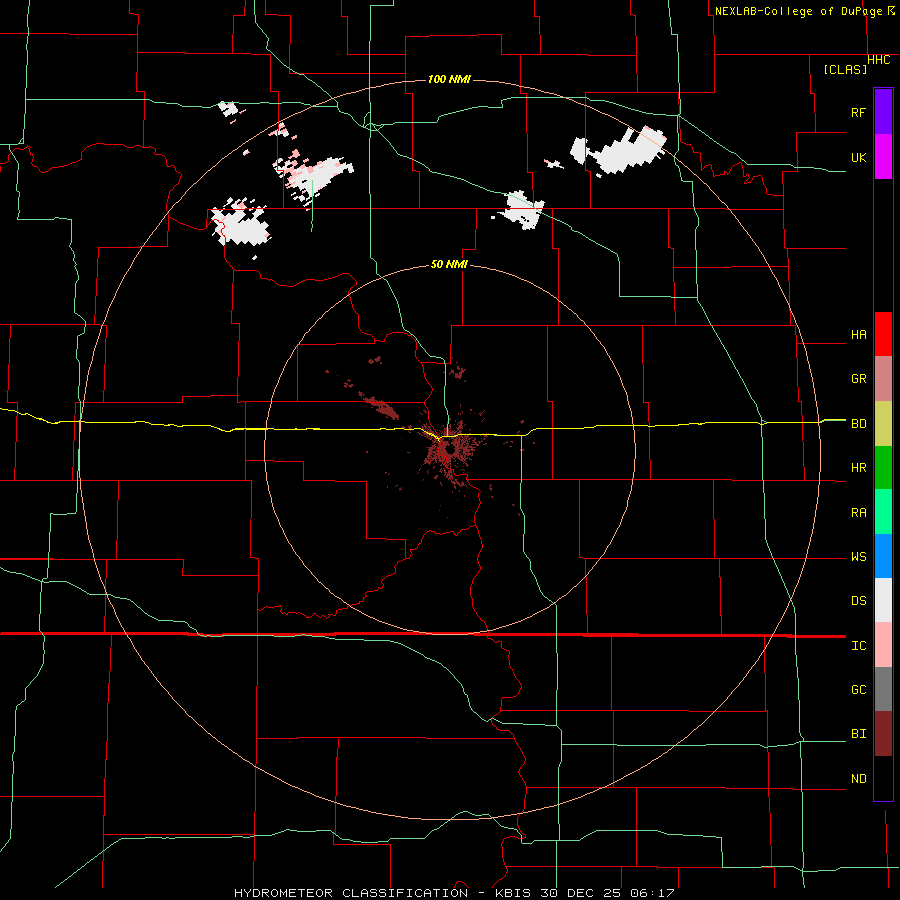This screenshot has width=900, height=900.
Task: Click the radar site center echo cluster
Action: click(449, 451)
